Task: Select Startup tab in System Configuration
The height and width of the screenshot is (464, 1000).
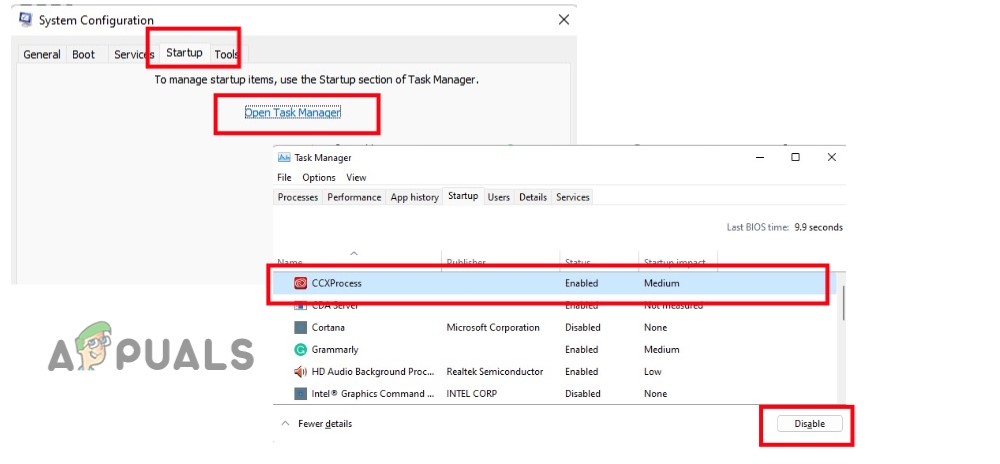Action: 184,53
